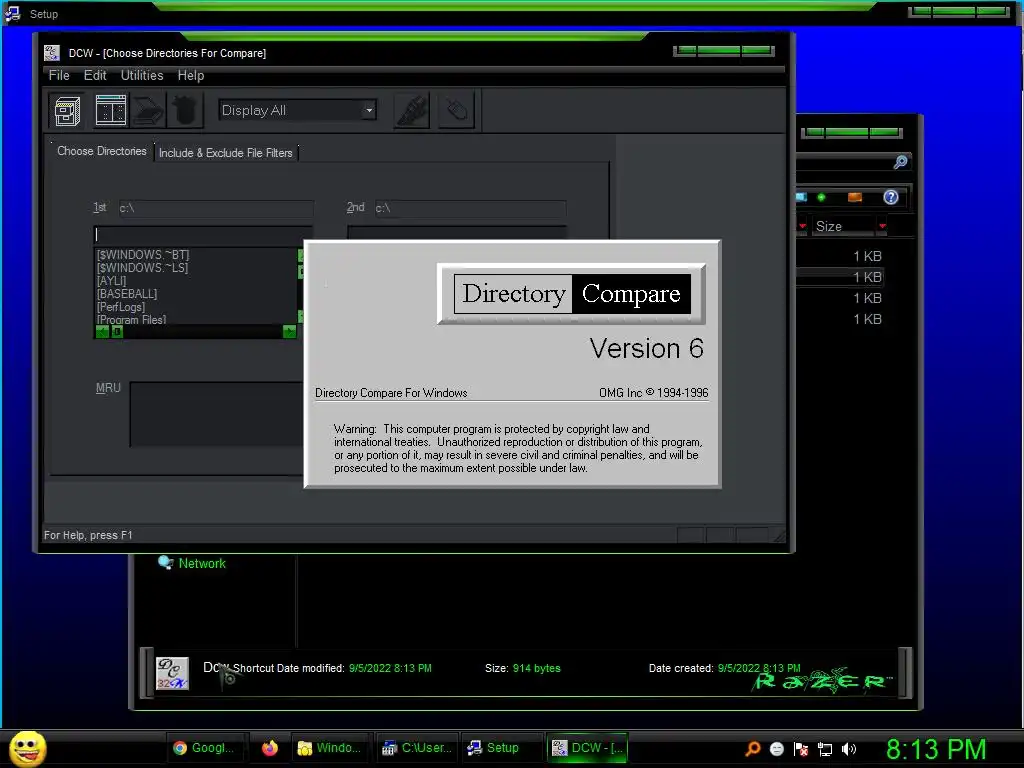This screenshot has width=1024, height=768.
Task: Switch to Include & Exclude File Filters tab
Action: coord(225,153)
